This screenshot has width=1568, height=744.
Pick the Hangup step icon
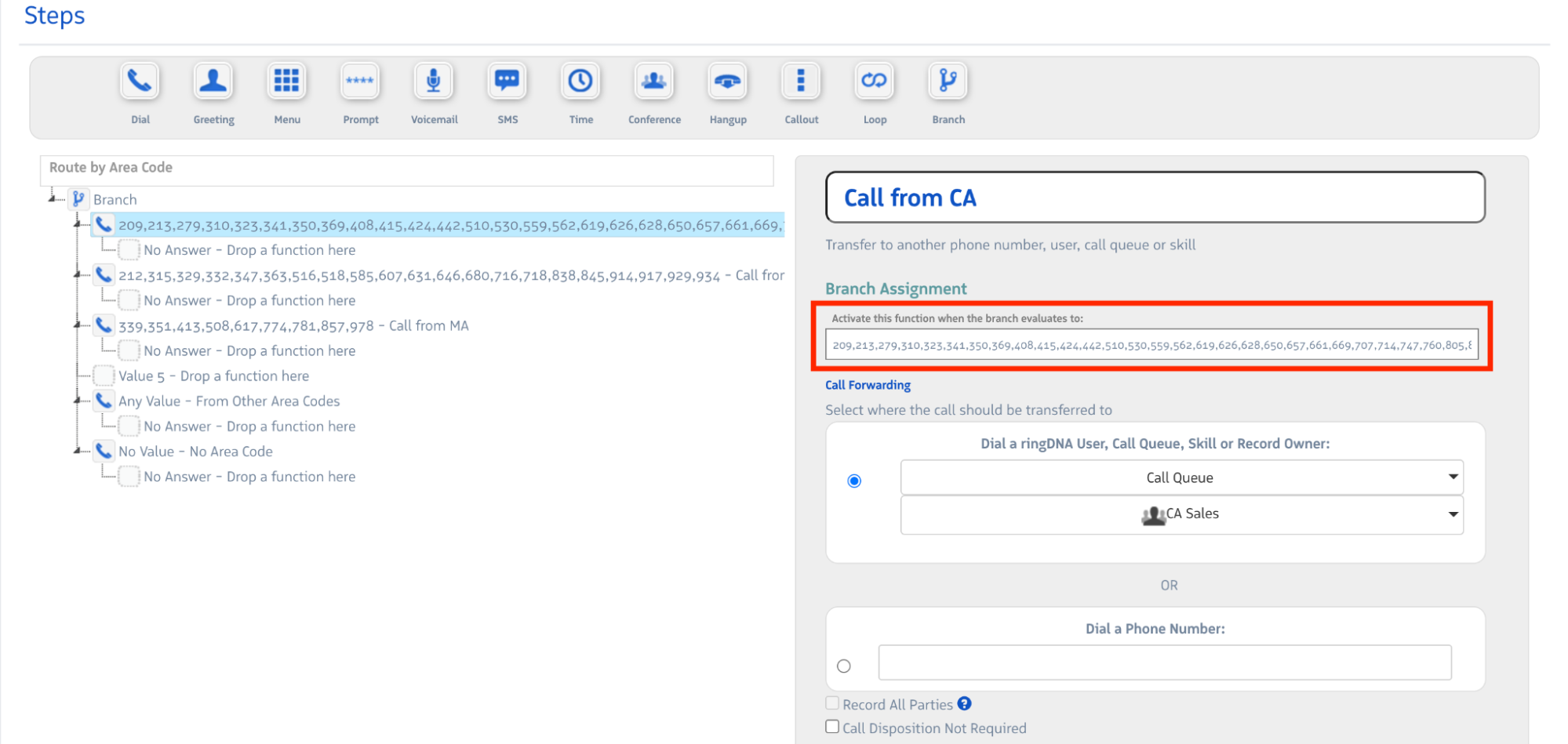click(727, 82)
